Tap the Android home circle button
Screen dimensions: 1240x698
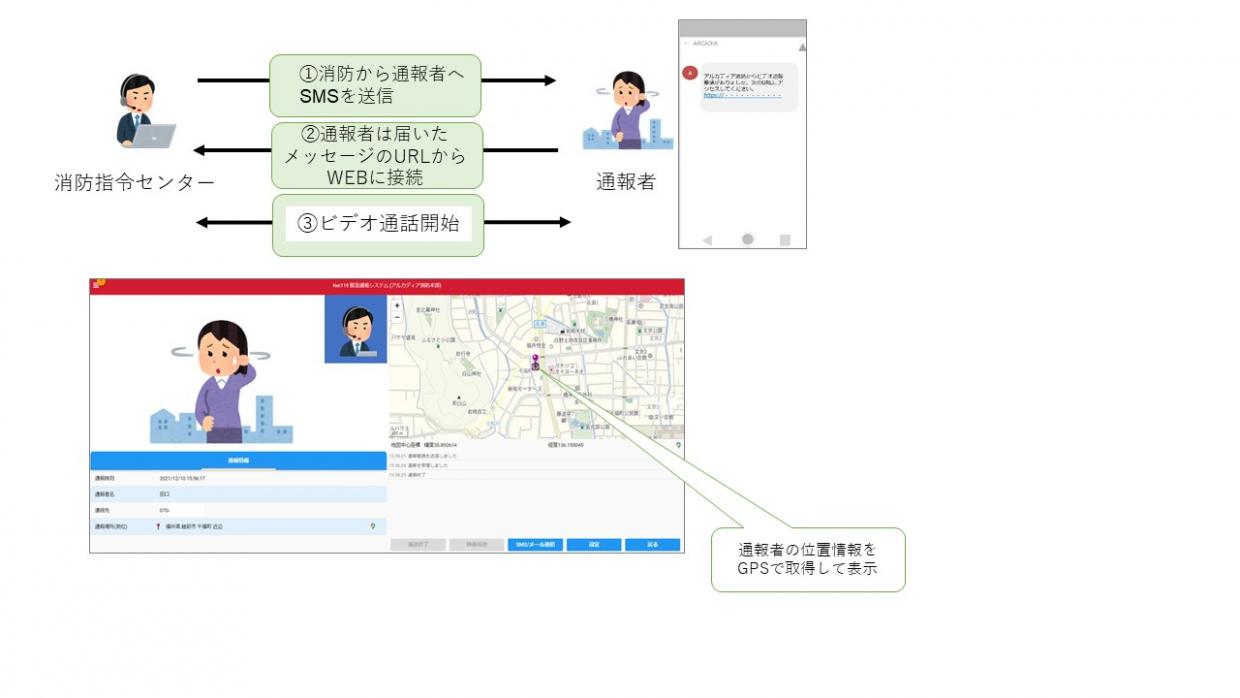point(747,240)
